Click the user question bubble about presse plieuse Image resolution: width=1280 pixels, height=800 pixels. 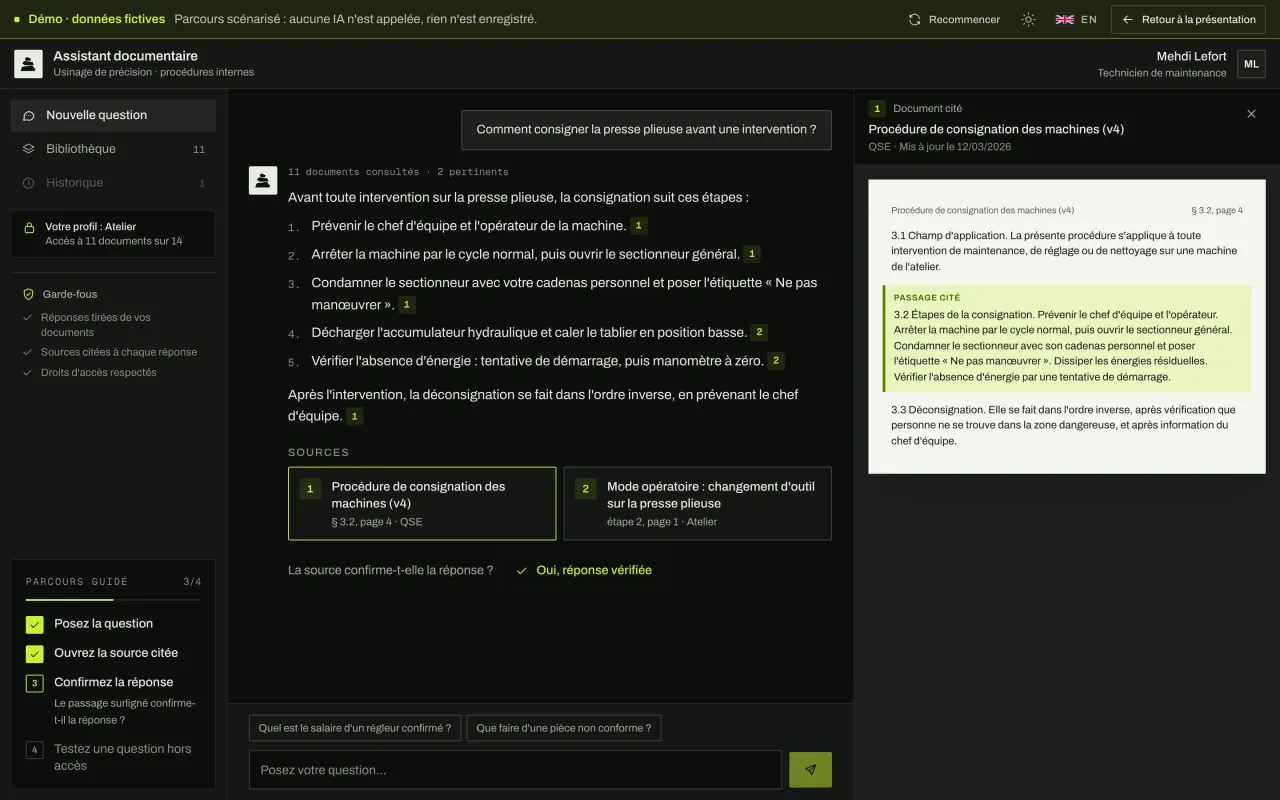pos(646,130)
